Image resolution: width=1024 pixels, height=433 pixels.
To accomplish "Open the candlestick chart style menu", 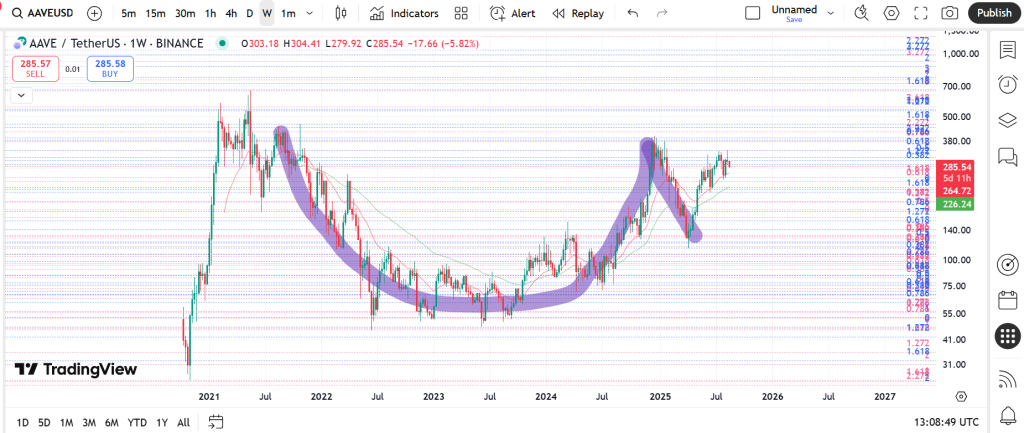I will click(x=340, y=13).
